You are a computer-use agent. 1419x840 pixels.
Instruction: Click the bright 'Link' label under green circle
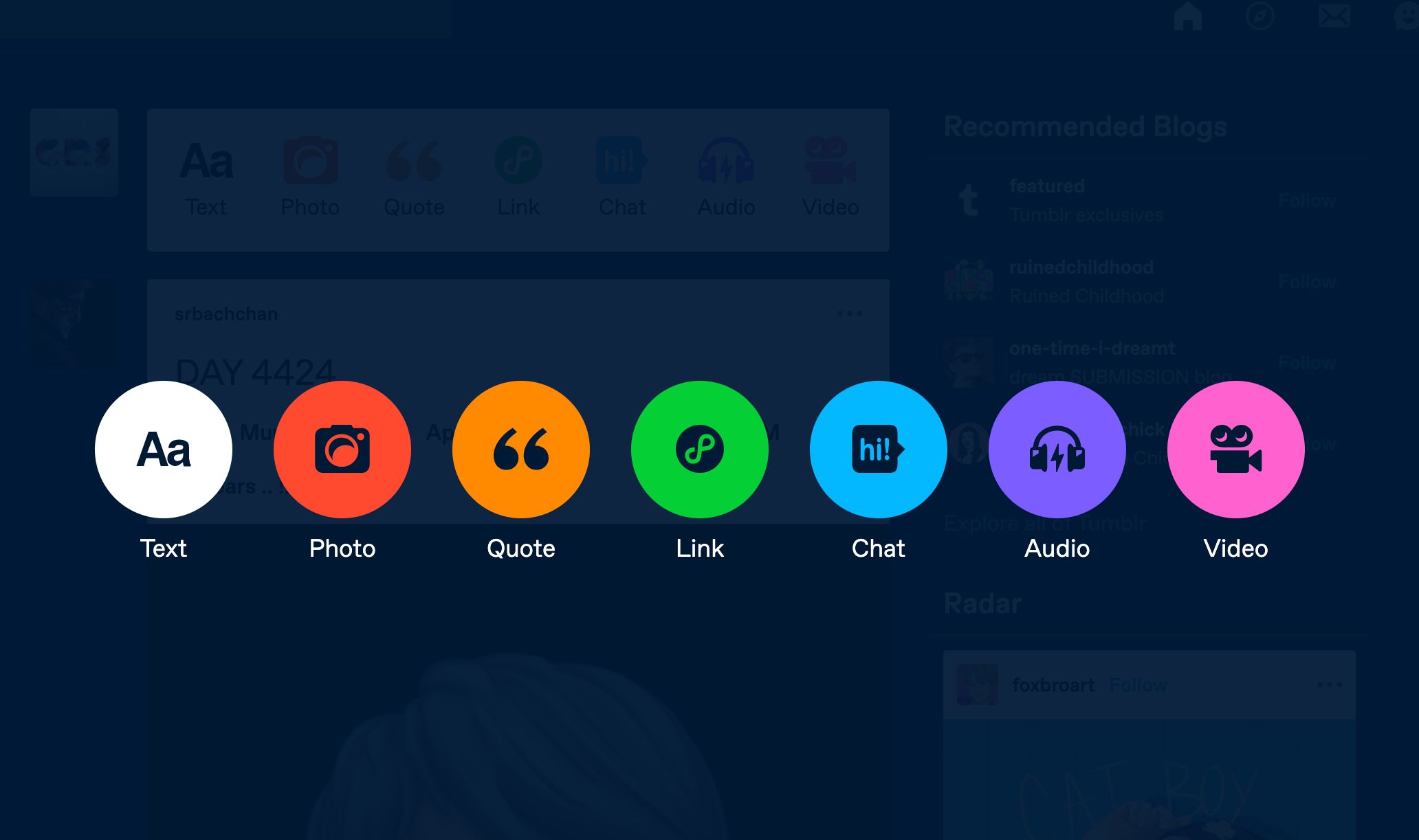pos(700,549)
